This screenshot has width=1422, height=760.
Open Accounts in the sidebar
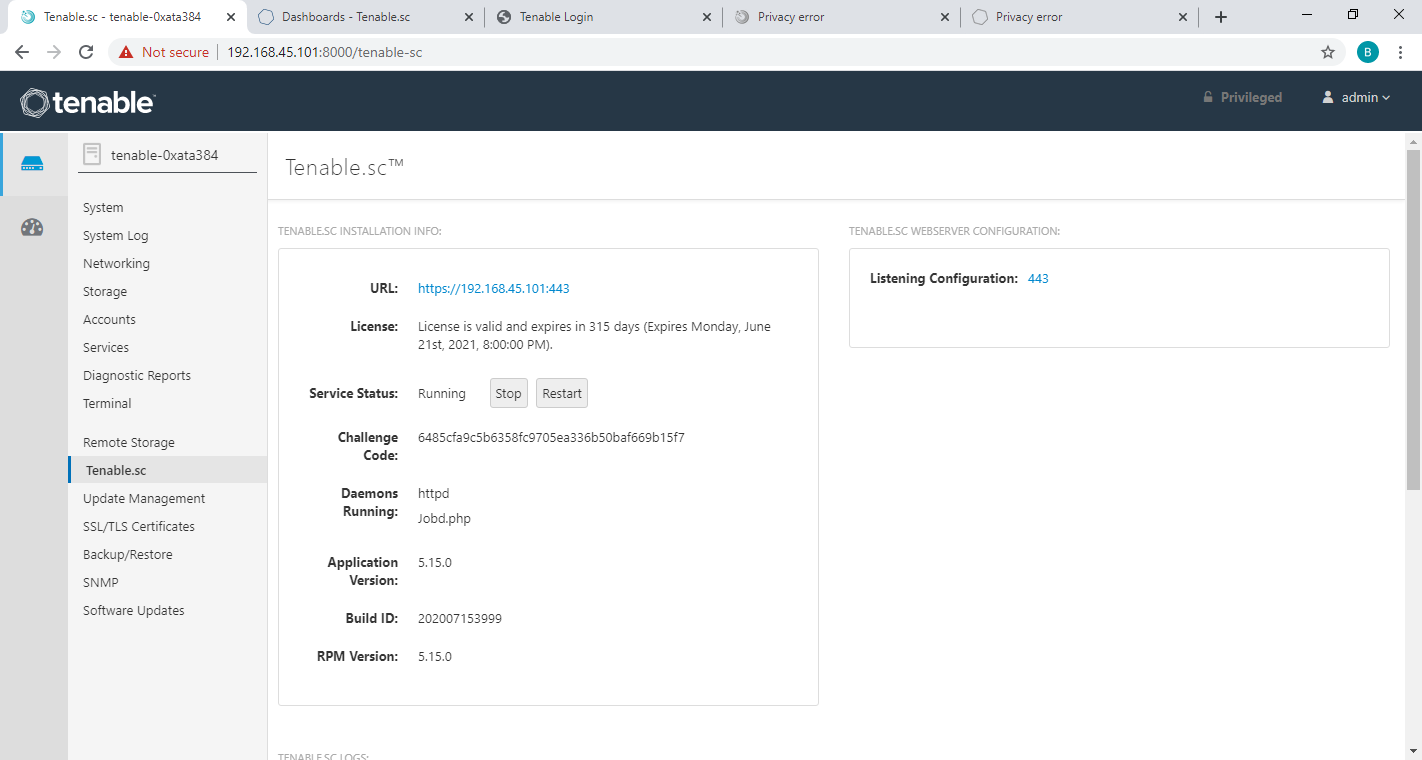[x=109, y=320]
